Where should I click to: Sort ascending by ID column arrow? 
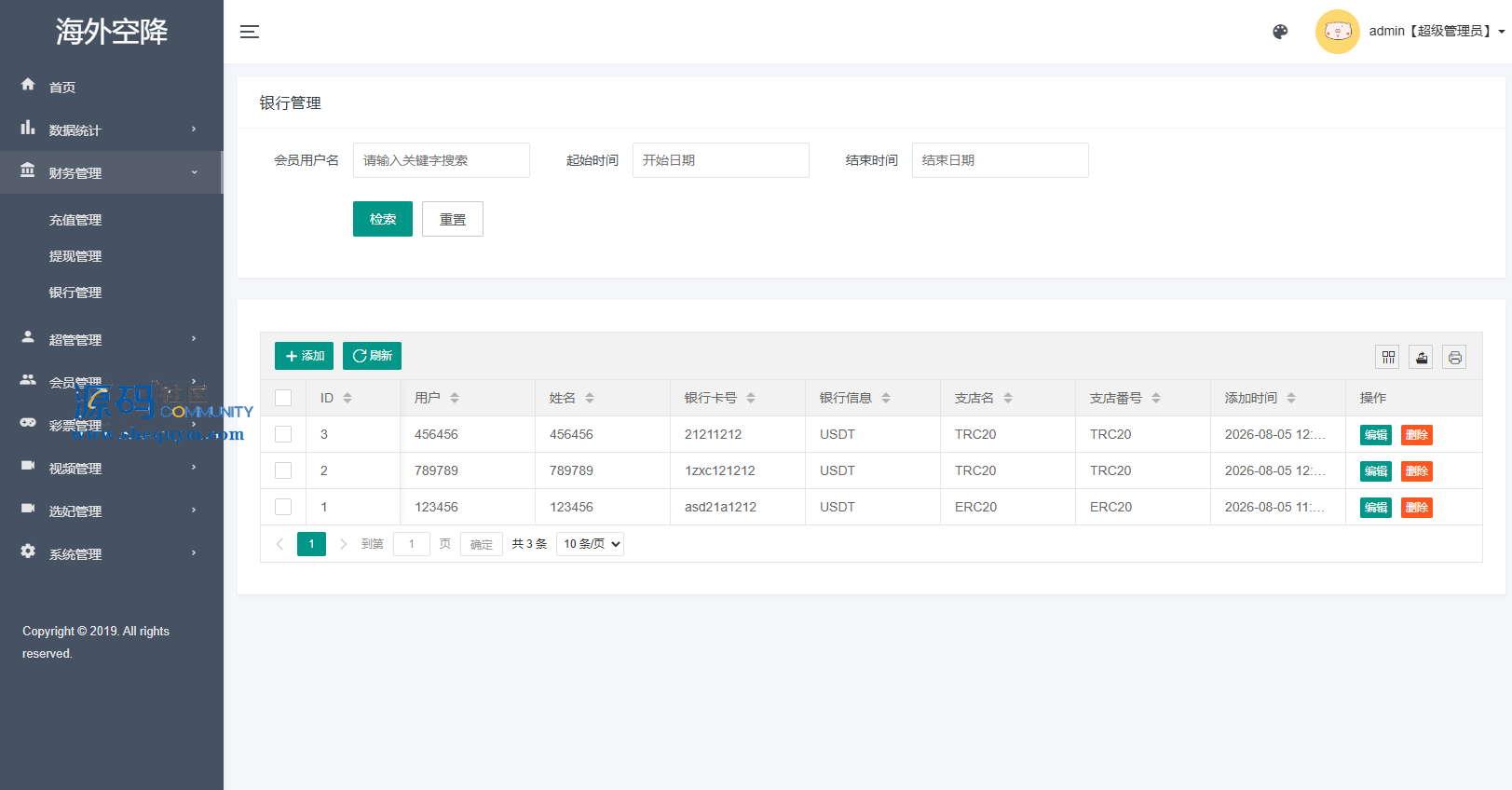tap(347, 394)
